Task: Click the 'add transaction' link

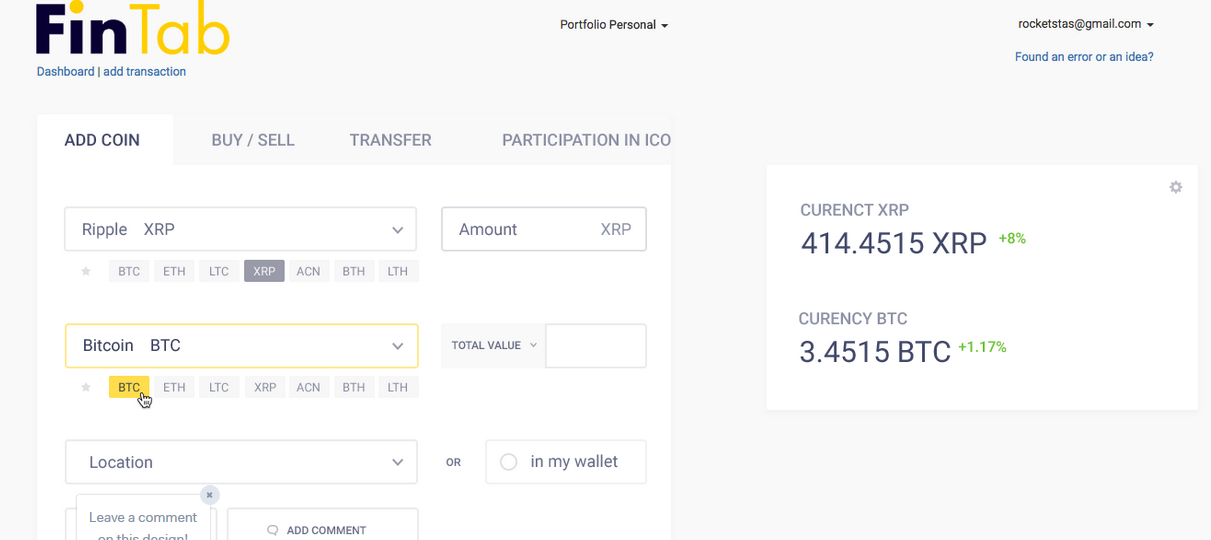Action: coord(144,72)
